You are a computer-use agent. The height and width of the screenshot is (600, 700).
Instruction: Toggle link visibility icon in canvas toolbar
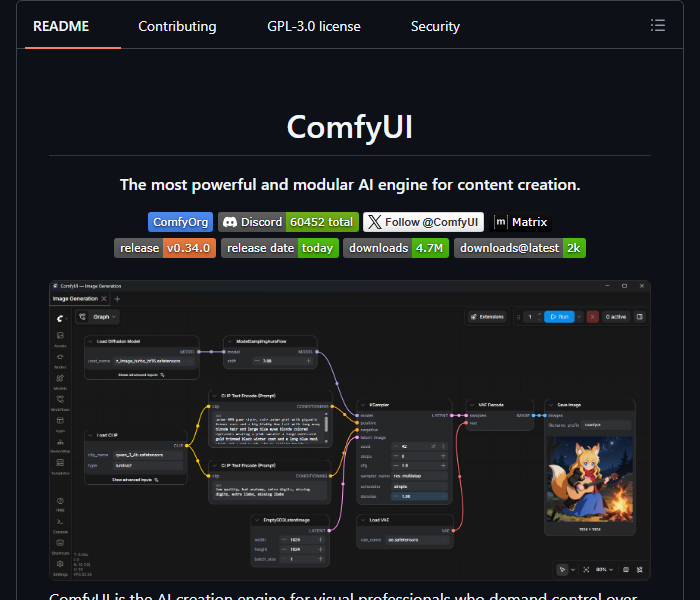[640, 570]
